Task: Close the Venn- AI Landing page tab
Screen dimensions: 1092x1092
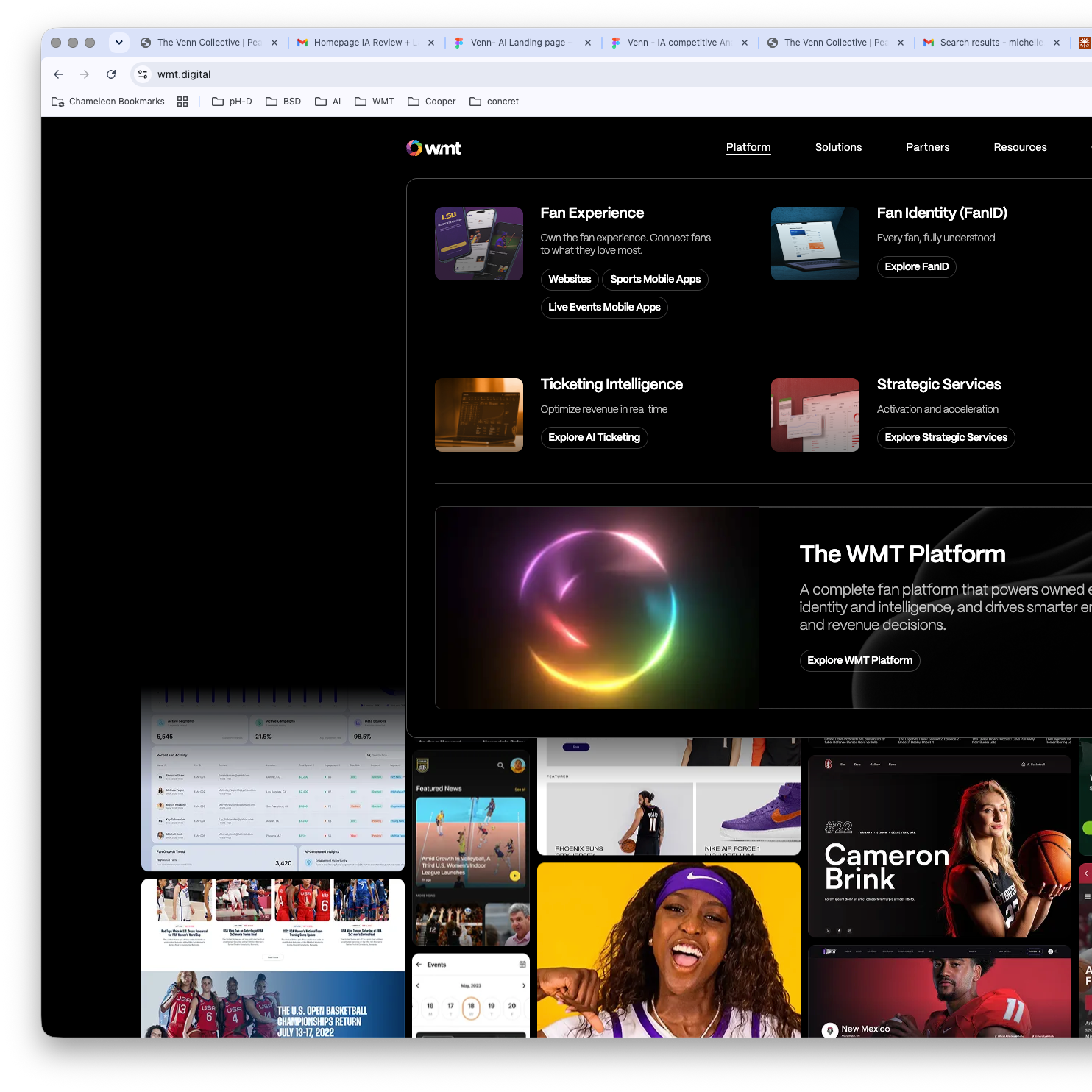Action: [588, 43]
